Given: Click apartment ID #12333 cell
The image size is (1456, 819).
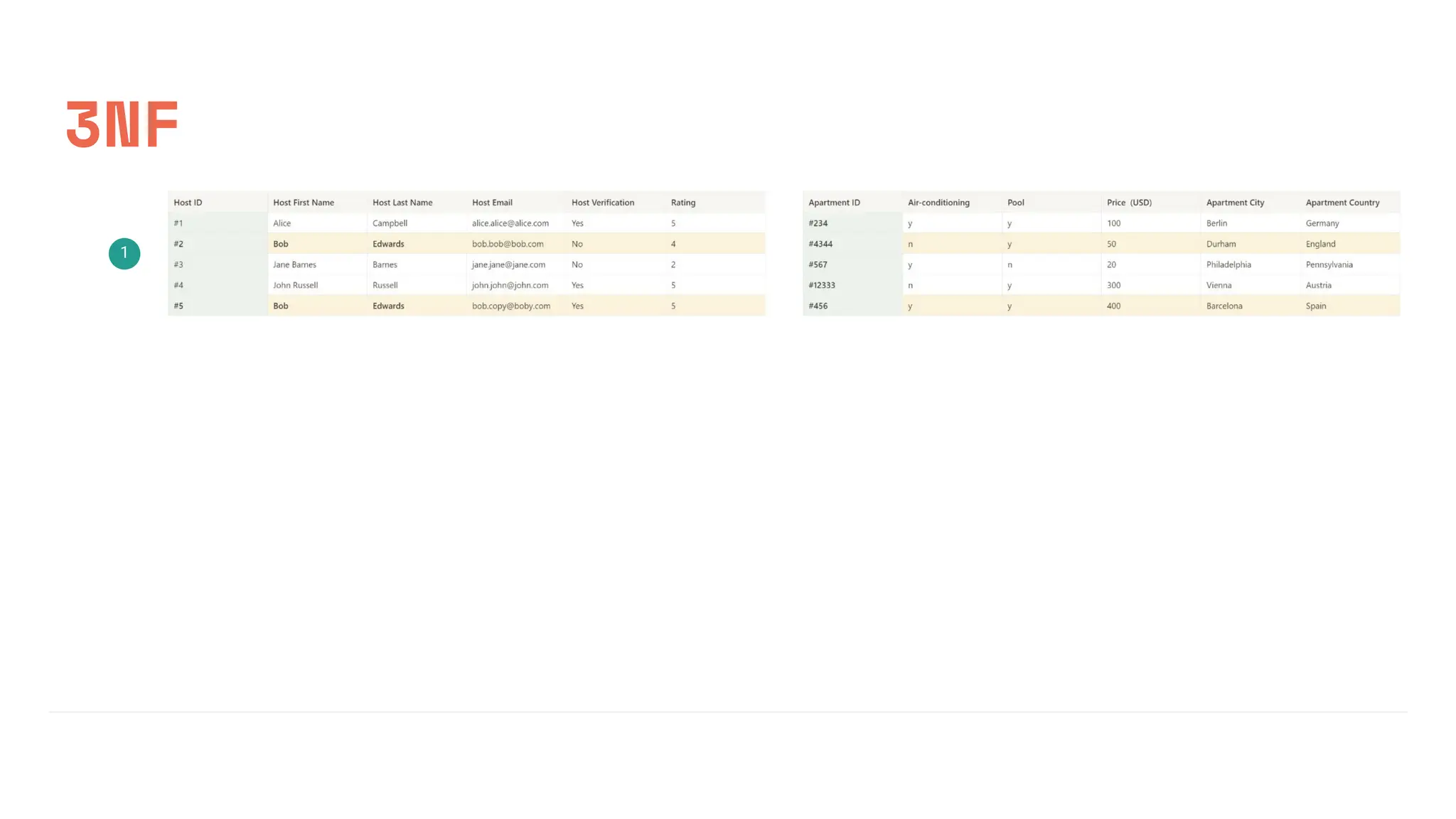Looking at the screenshot, I should tap(822, 285).
